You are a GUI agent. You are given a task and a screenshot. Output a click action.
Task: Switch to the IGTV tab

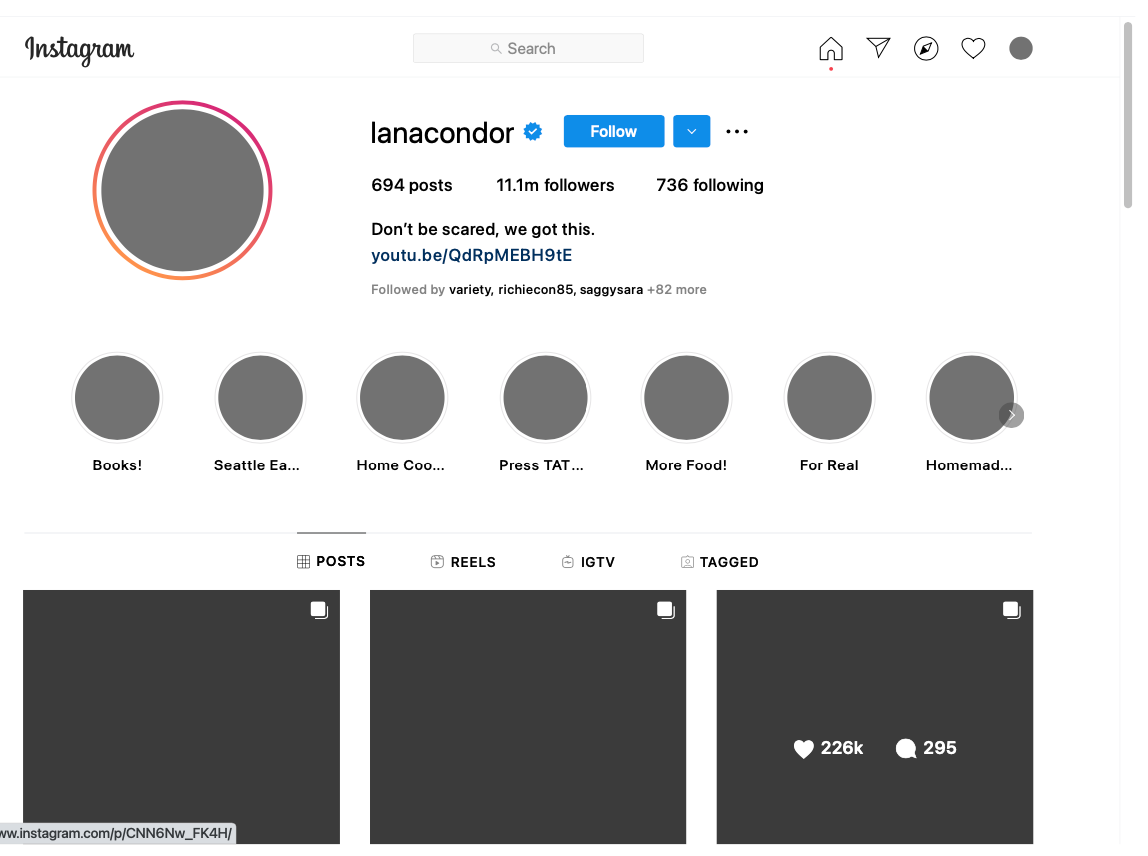pyautogui.click(x=588, y=562)
